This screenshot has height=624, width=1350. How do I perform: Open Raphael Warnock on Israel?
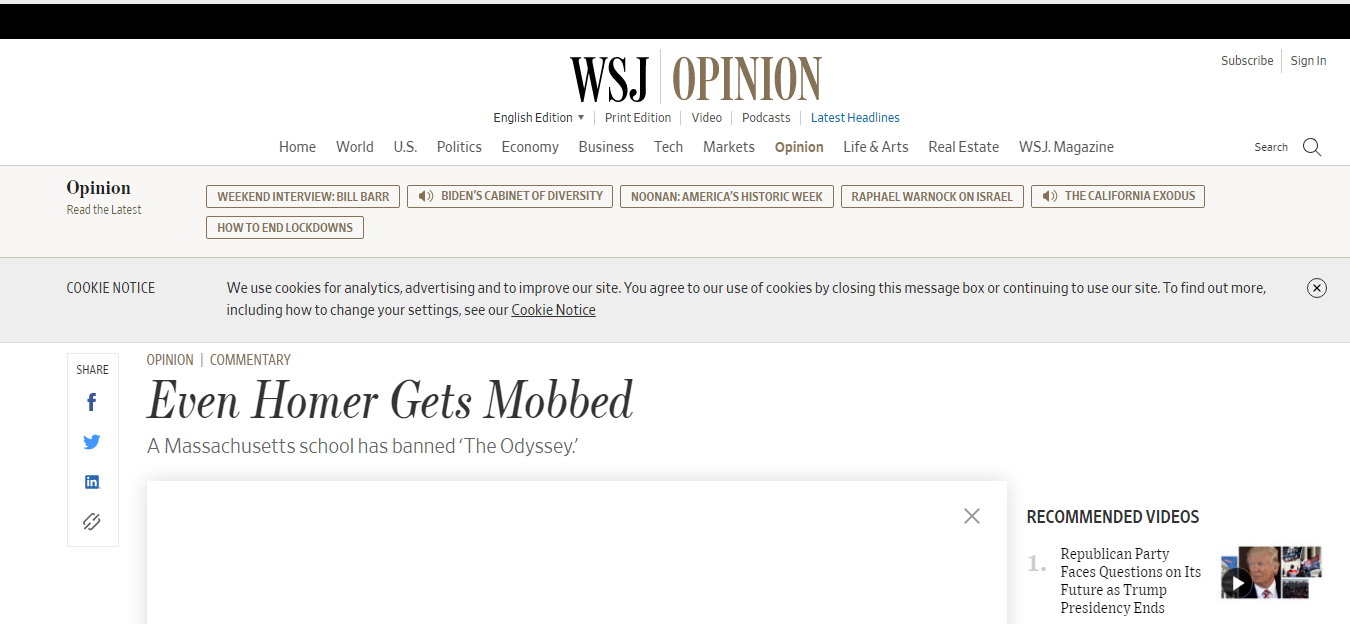click(932, 196)
